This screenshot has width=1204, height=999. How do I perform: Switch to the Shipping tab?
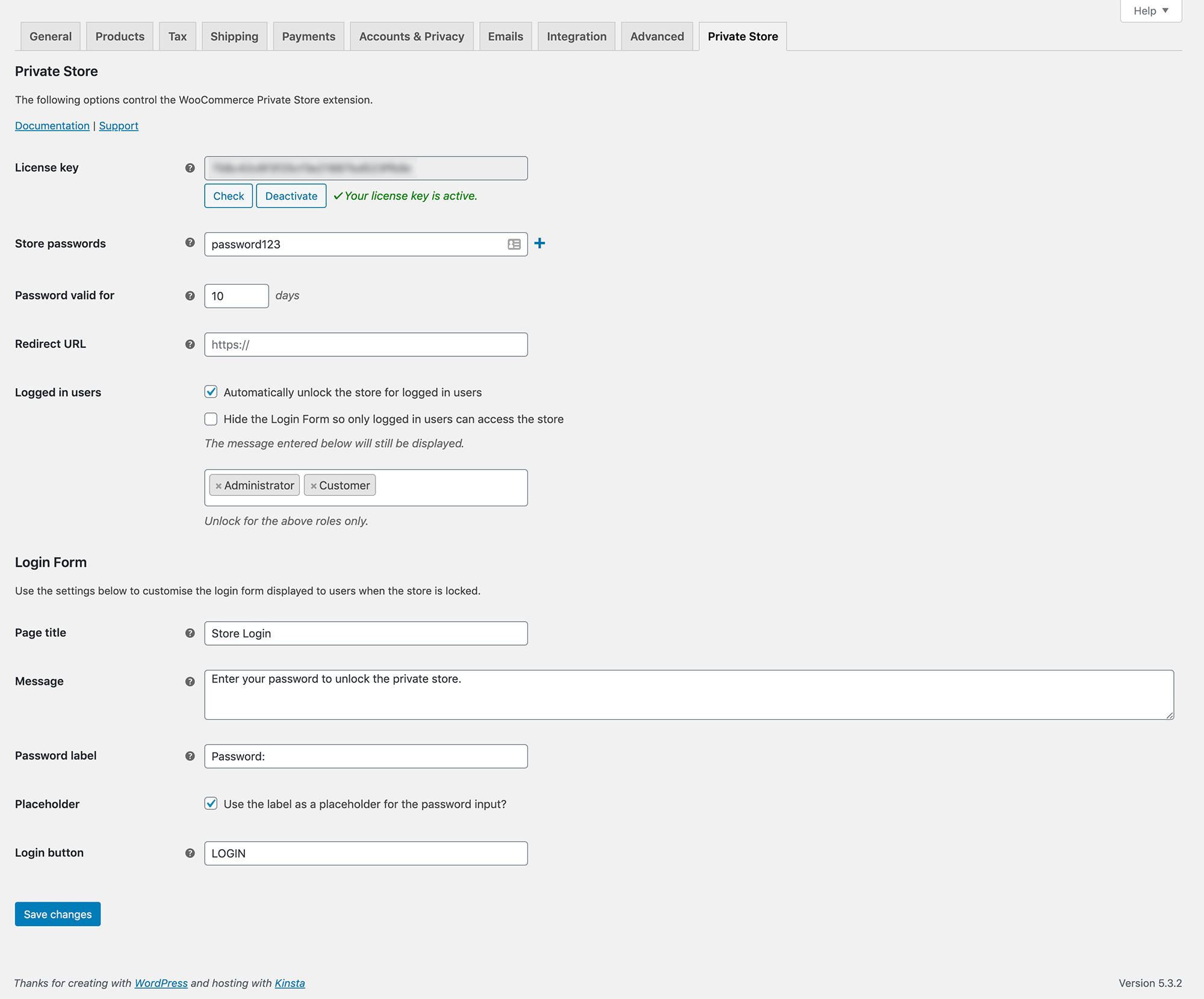(234, 36)
